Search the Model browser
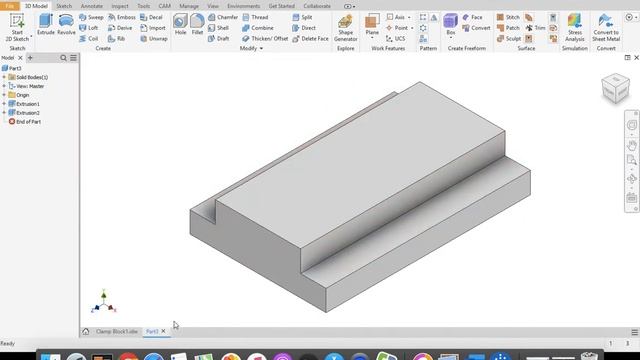640x360 pixels. 63,58
